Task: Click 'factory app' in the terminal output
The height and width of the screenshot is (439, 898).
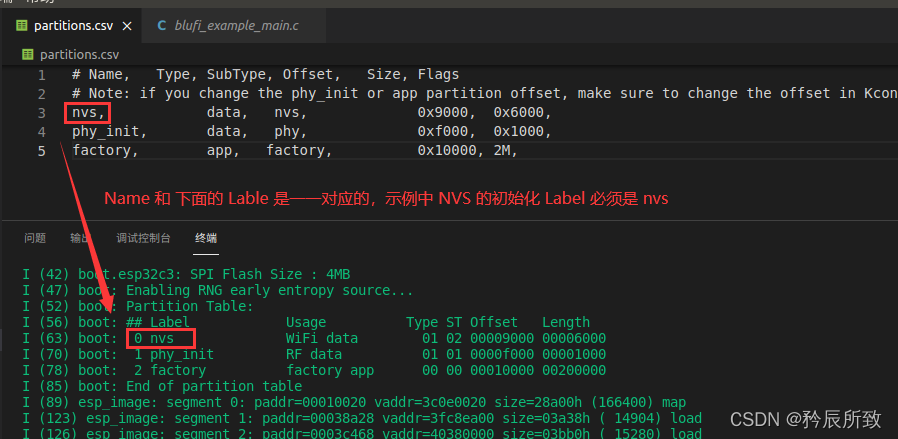Action: coord(330,370)
